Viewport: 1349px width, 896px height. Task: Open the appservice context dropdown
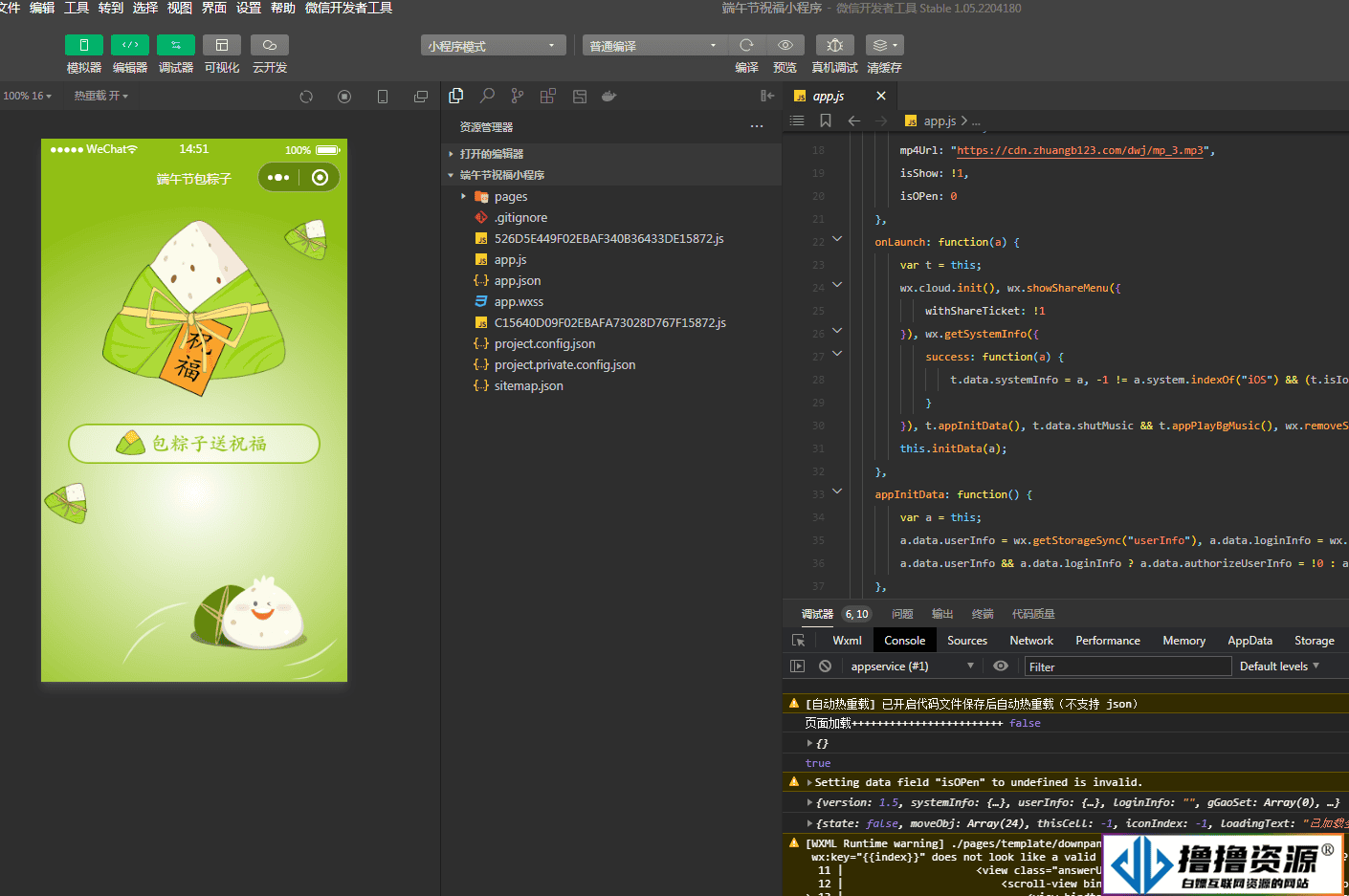(x=912, y=667)
